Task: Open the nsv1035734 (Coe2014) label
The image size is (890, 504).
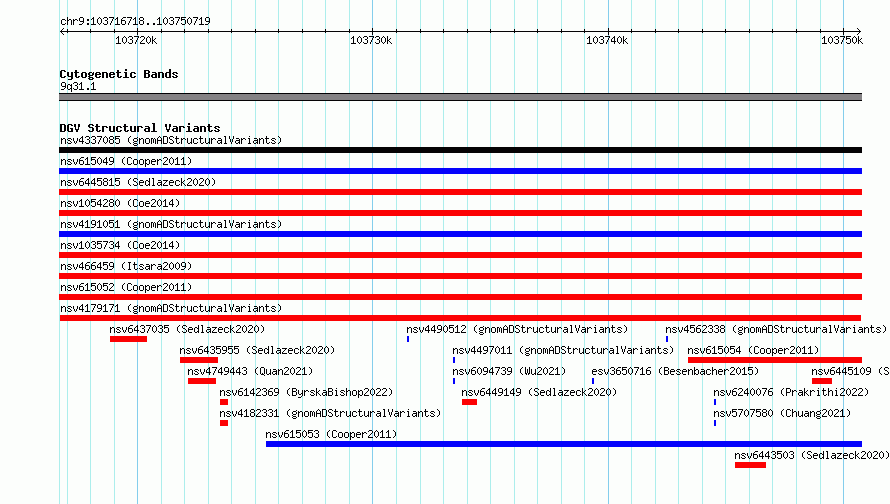Action: (120, 245)
